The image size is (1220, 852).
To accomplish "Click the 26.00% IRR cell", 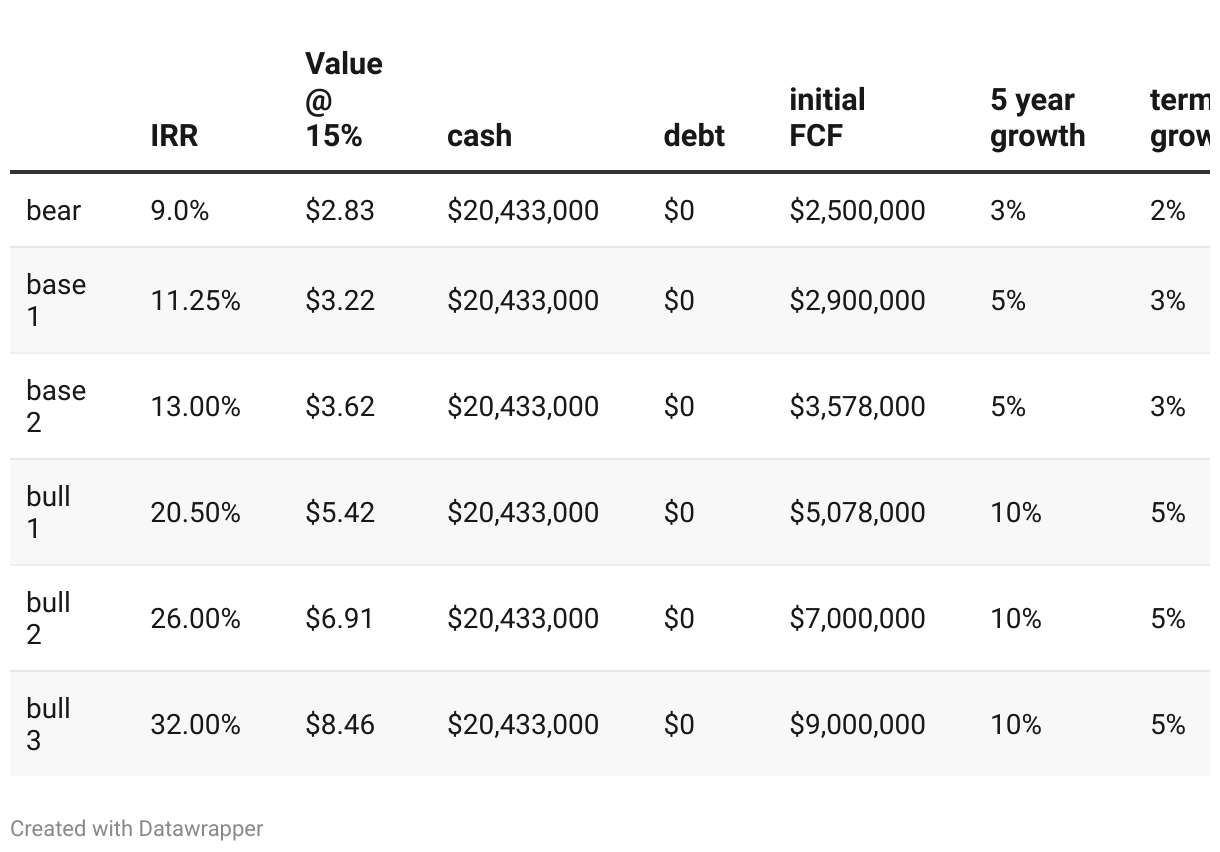I will pyautogui.click(x=195, y=618).
